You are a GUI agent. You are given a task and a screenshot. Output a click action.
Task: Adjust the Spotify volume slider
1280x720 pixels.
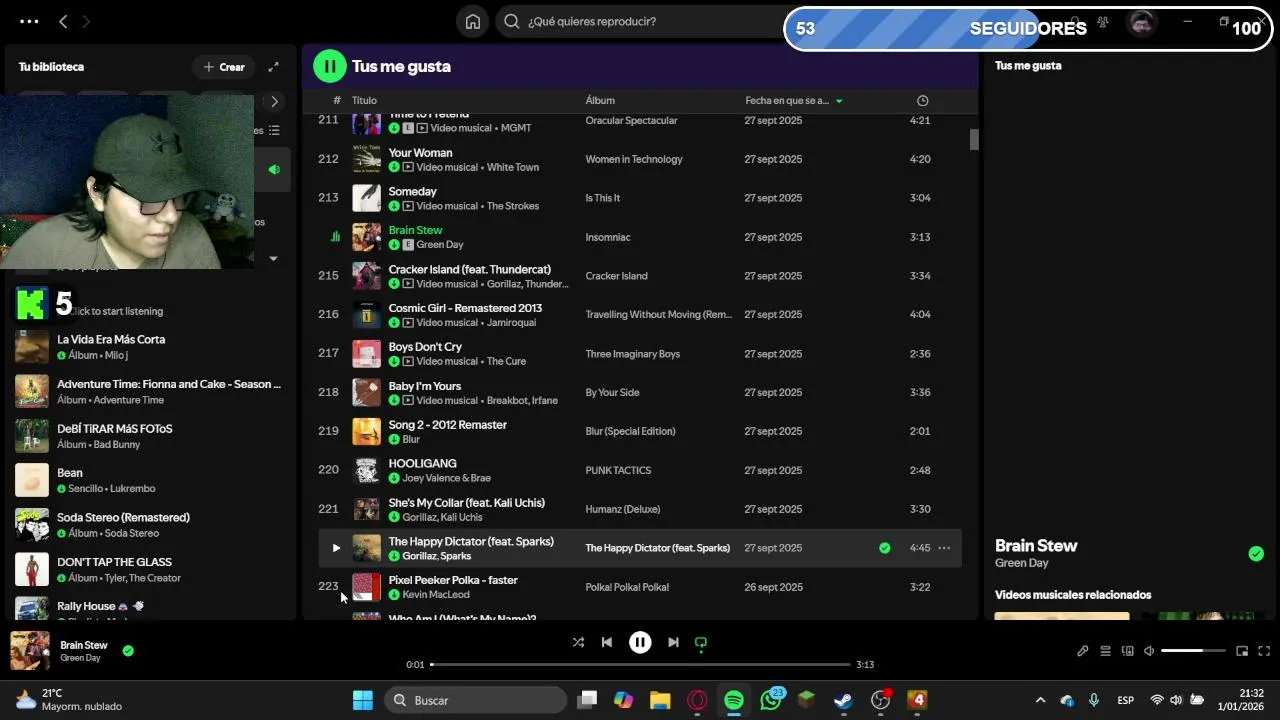[x=1194, y=651]
